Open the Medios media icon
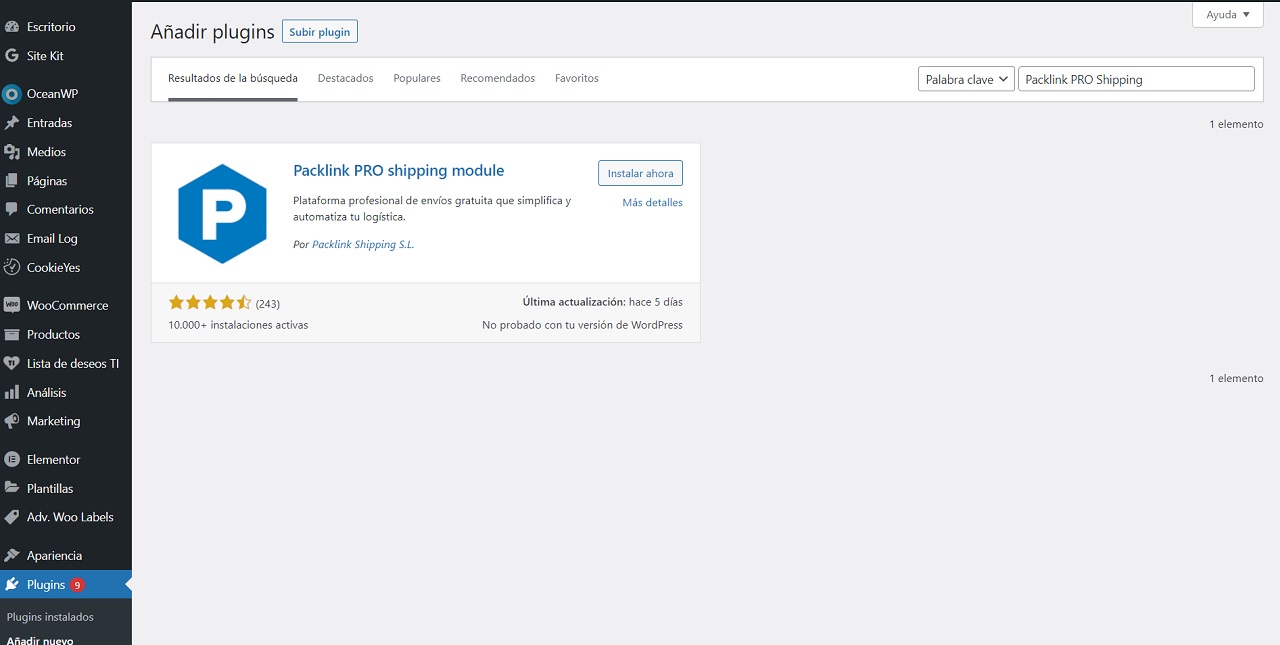Viewport: 1280px width, 645px height. (12, 152)
